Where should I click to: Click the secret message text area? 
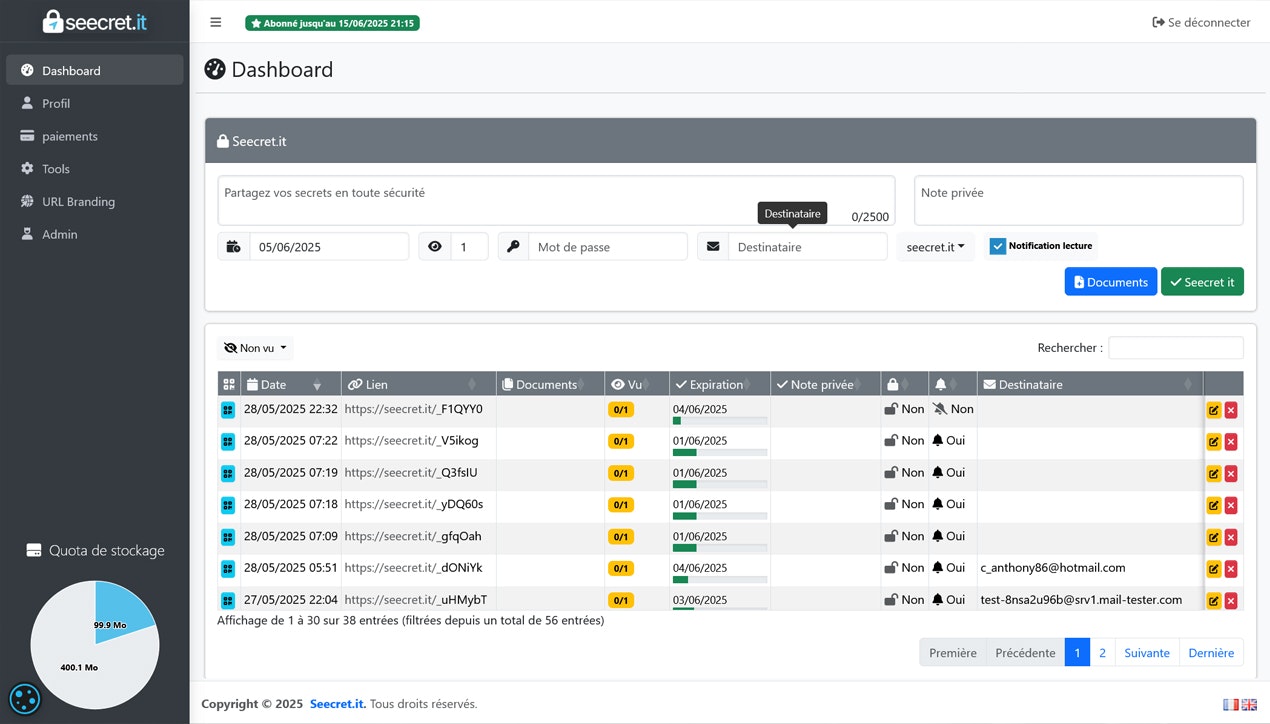(556, 201)
